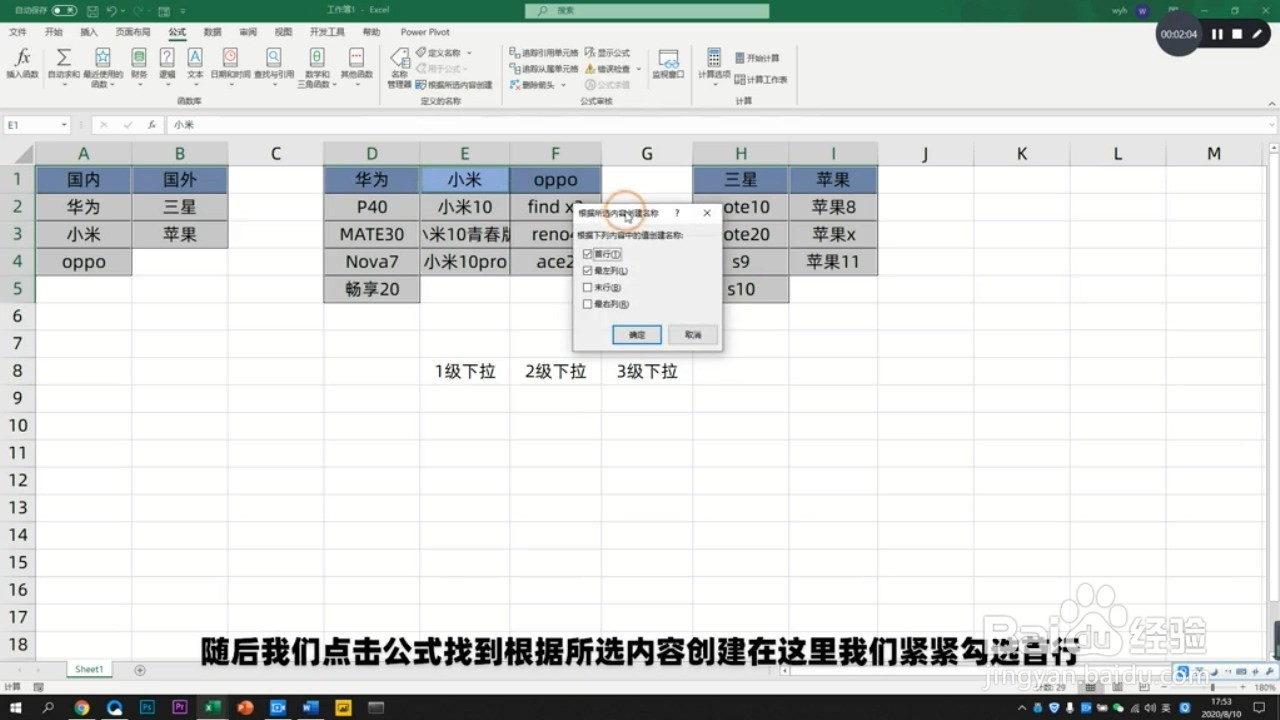Click Error Checking (错误检查)
This screenshot has height=720, width=1280.
(608, 69)
